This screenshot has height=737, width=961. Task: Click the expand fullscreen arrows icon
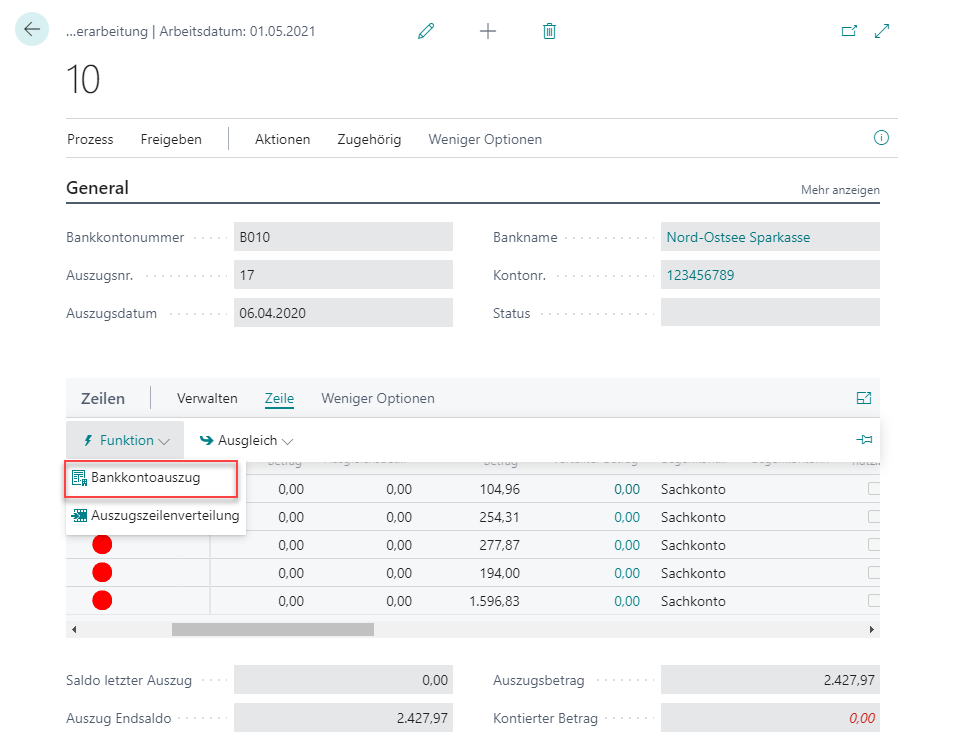882,31
